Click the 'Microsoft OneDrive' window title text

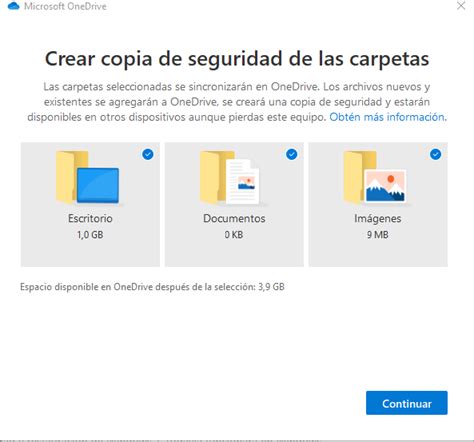pyautogui.click(x=65, y=6)
